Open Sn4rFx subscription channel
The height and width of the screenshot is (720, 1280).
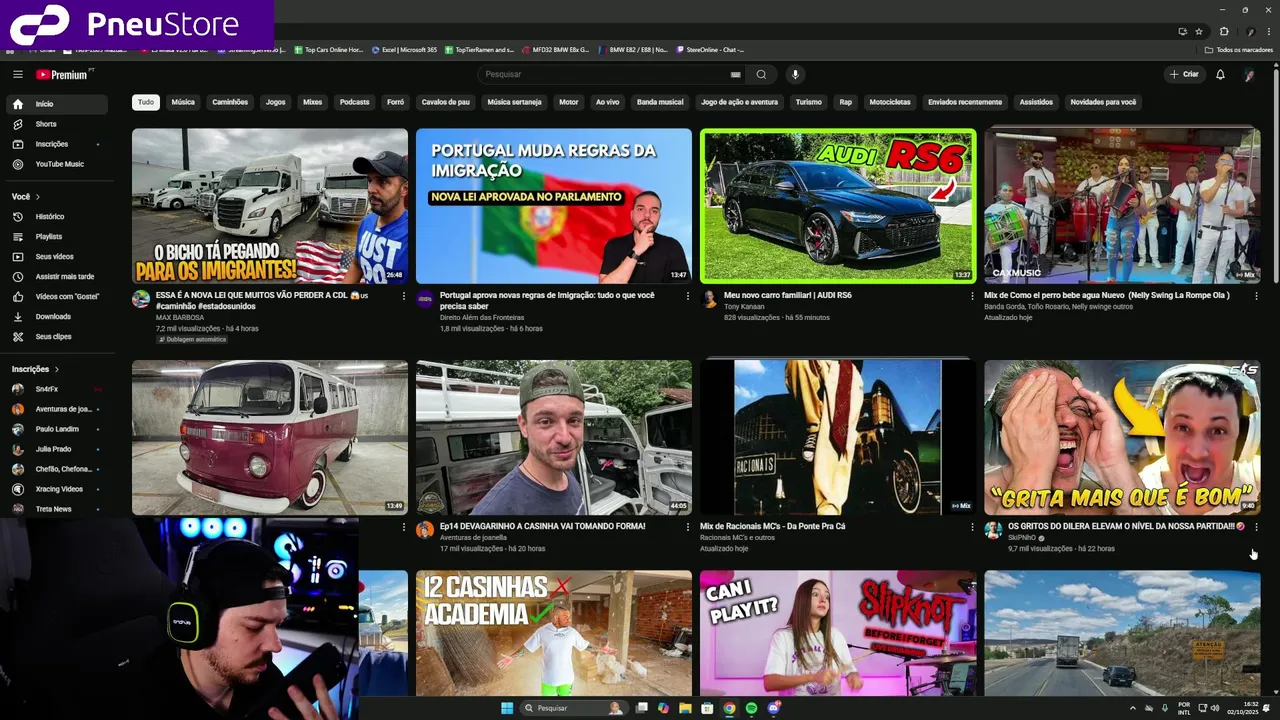click(58, 389)
